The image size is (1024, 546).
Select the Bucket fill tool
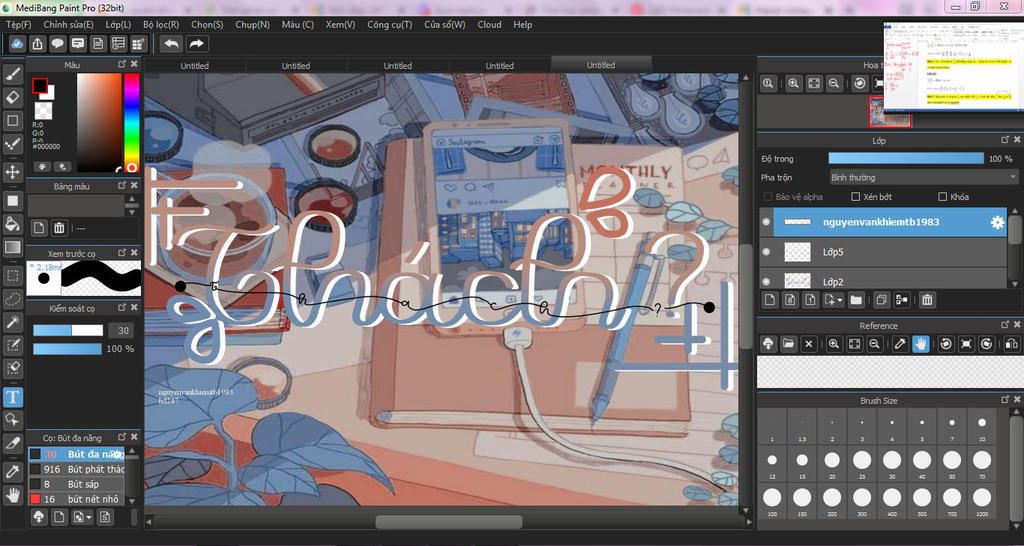pos(12,224)
